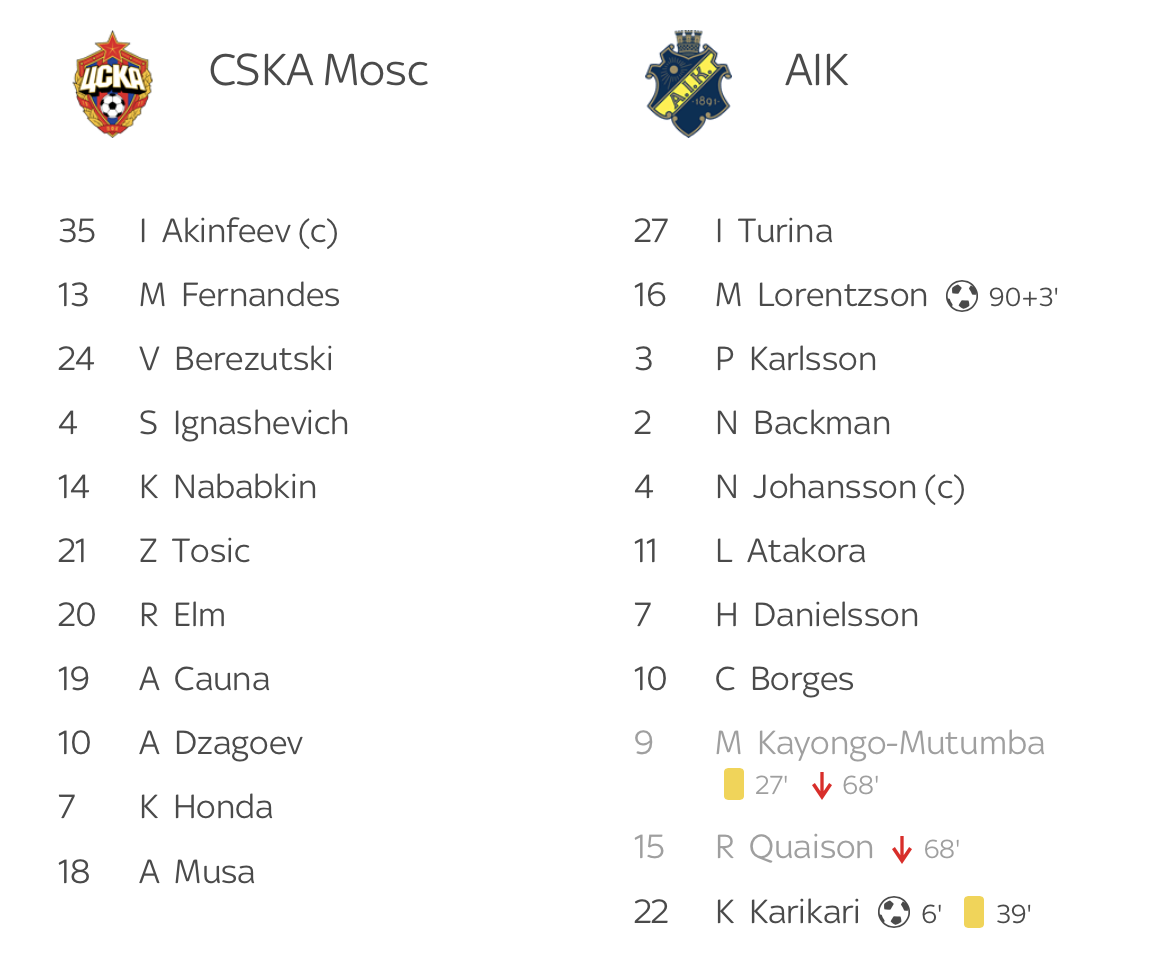Open the AIK team name
Screen dimensions: 1176x972
click(816, 70)
